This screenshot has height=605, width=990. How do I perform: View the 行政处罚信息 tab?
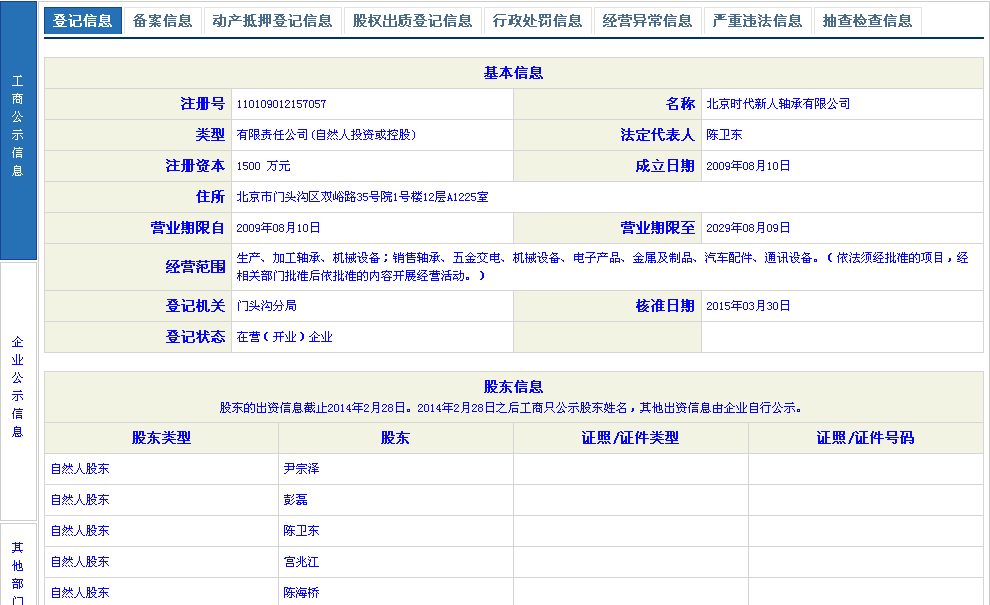pyautogui.click(x=537, y=21)
